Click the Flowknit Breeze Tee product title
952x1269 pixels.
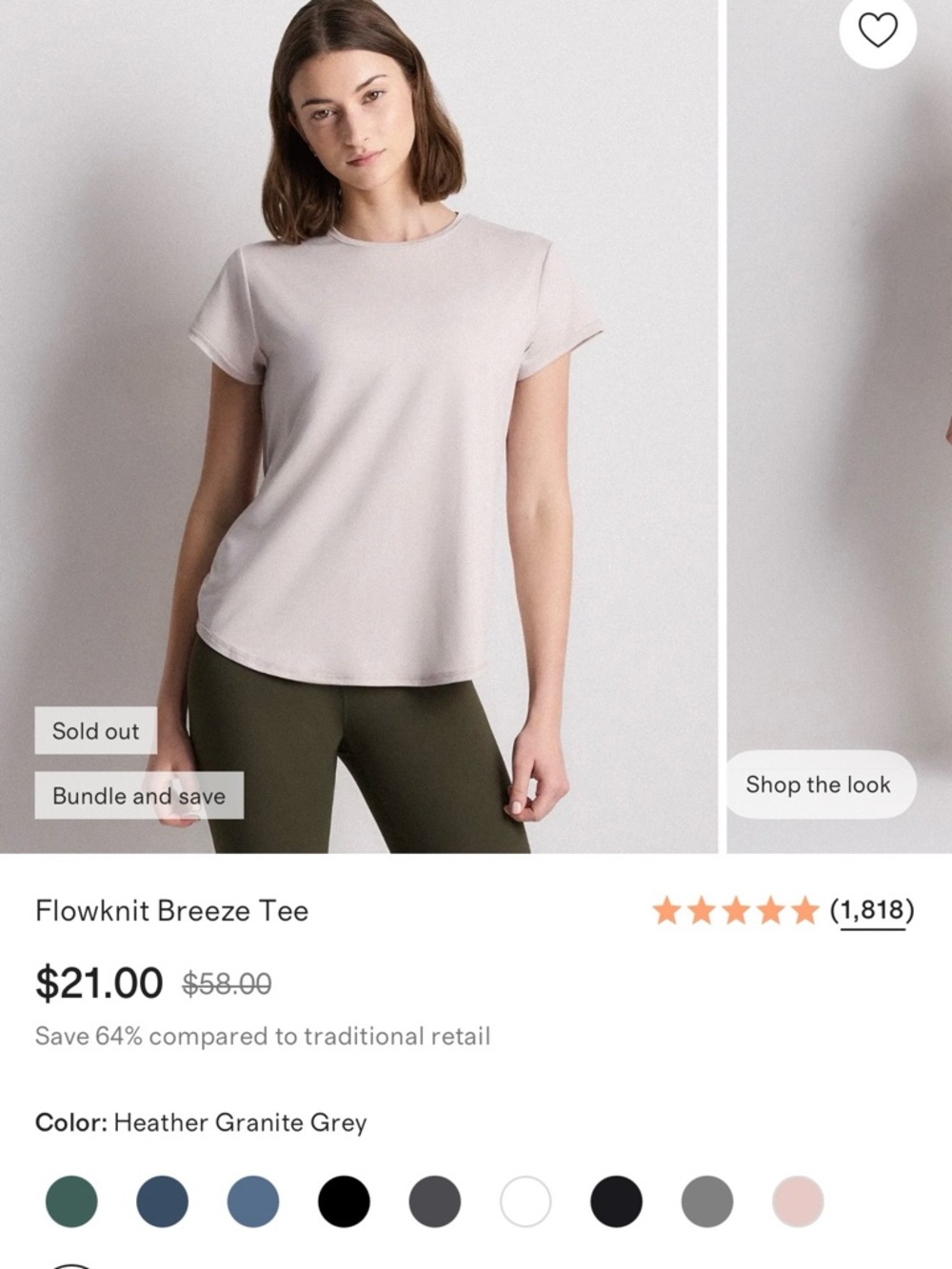(x=171, y=911)
